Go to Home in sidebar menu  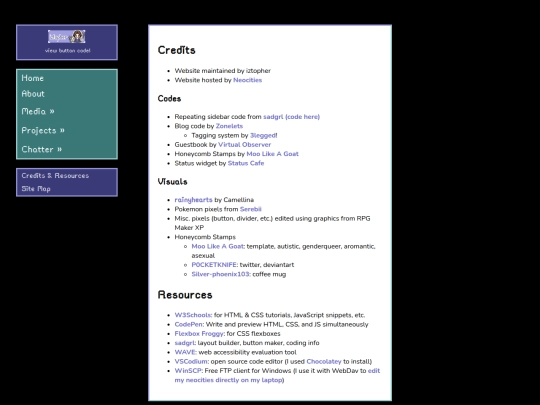pos(33,78)
